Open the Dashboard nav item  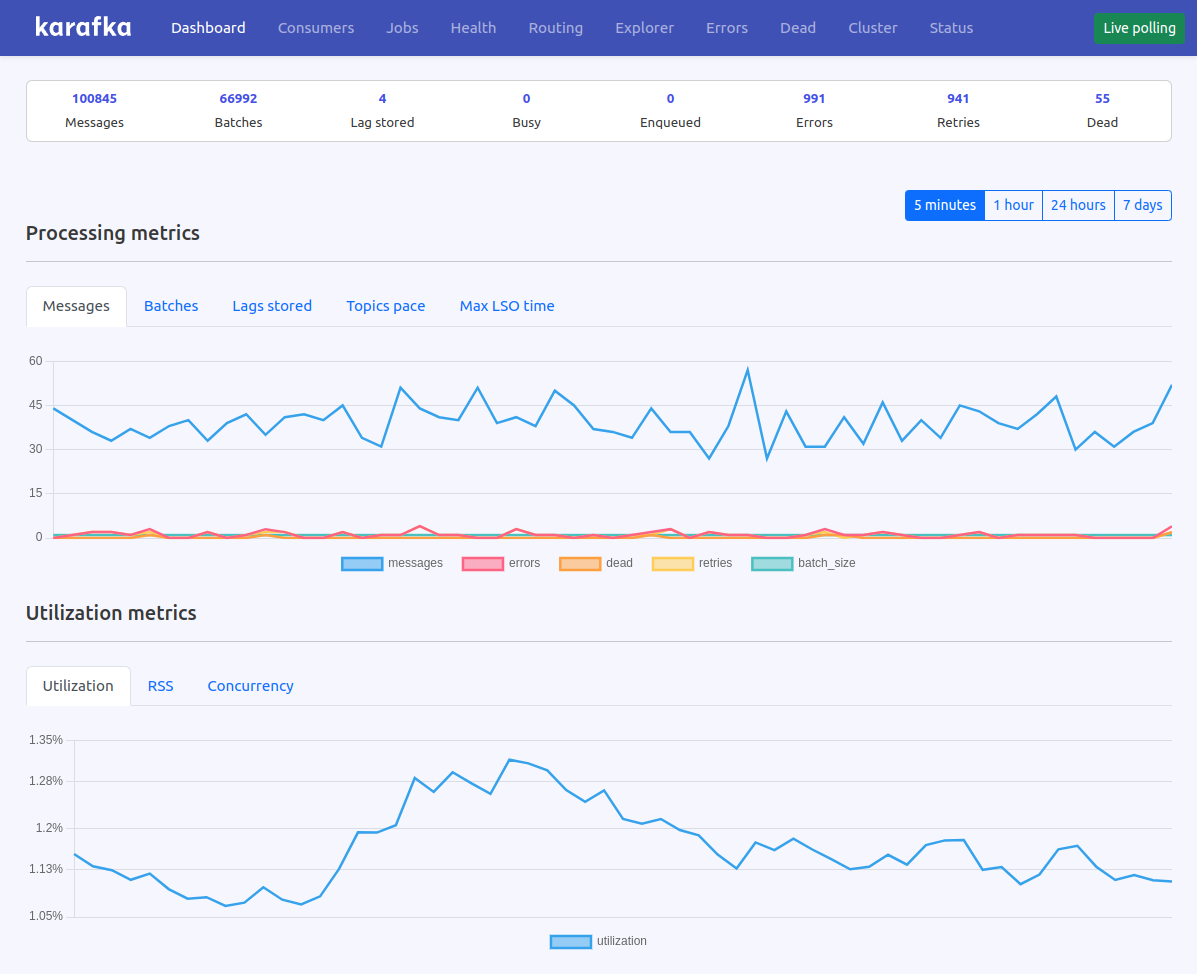[x=208, y=27]
